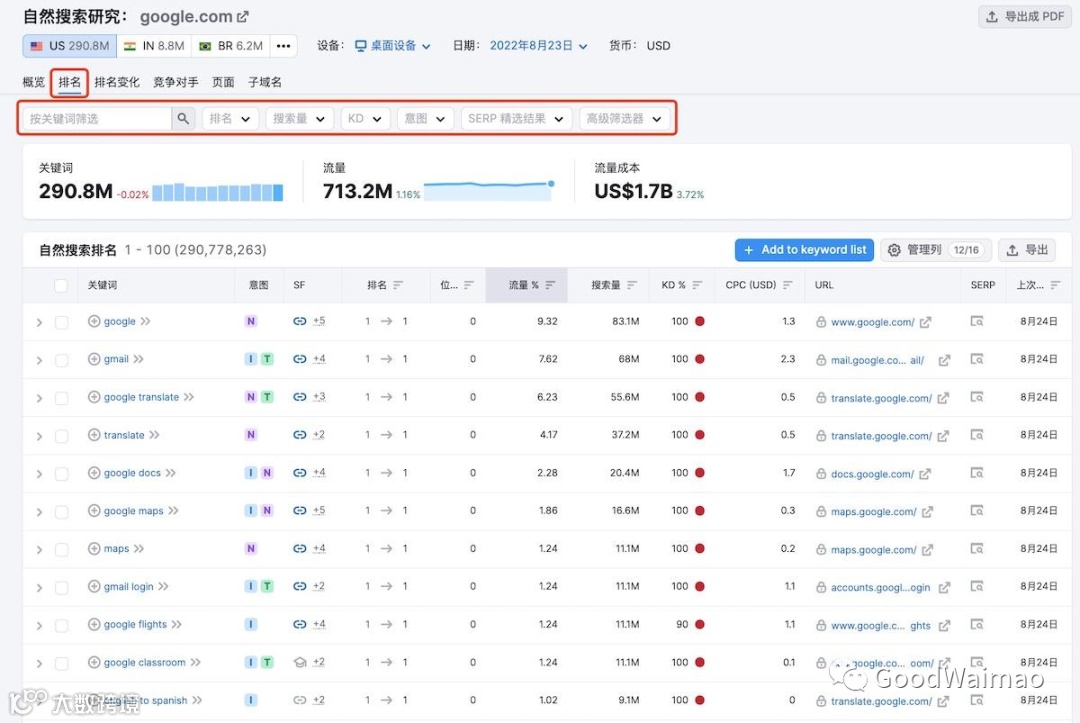Open external link icon for mail.google.co... URL
This screenshot has width=1080, height=723.
coord(944,360)
